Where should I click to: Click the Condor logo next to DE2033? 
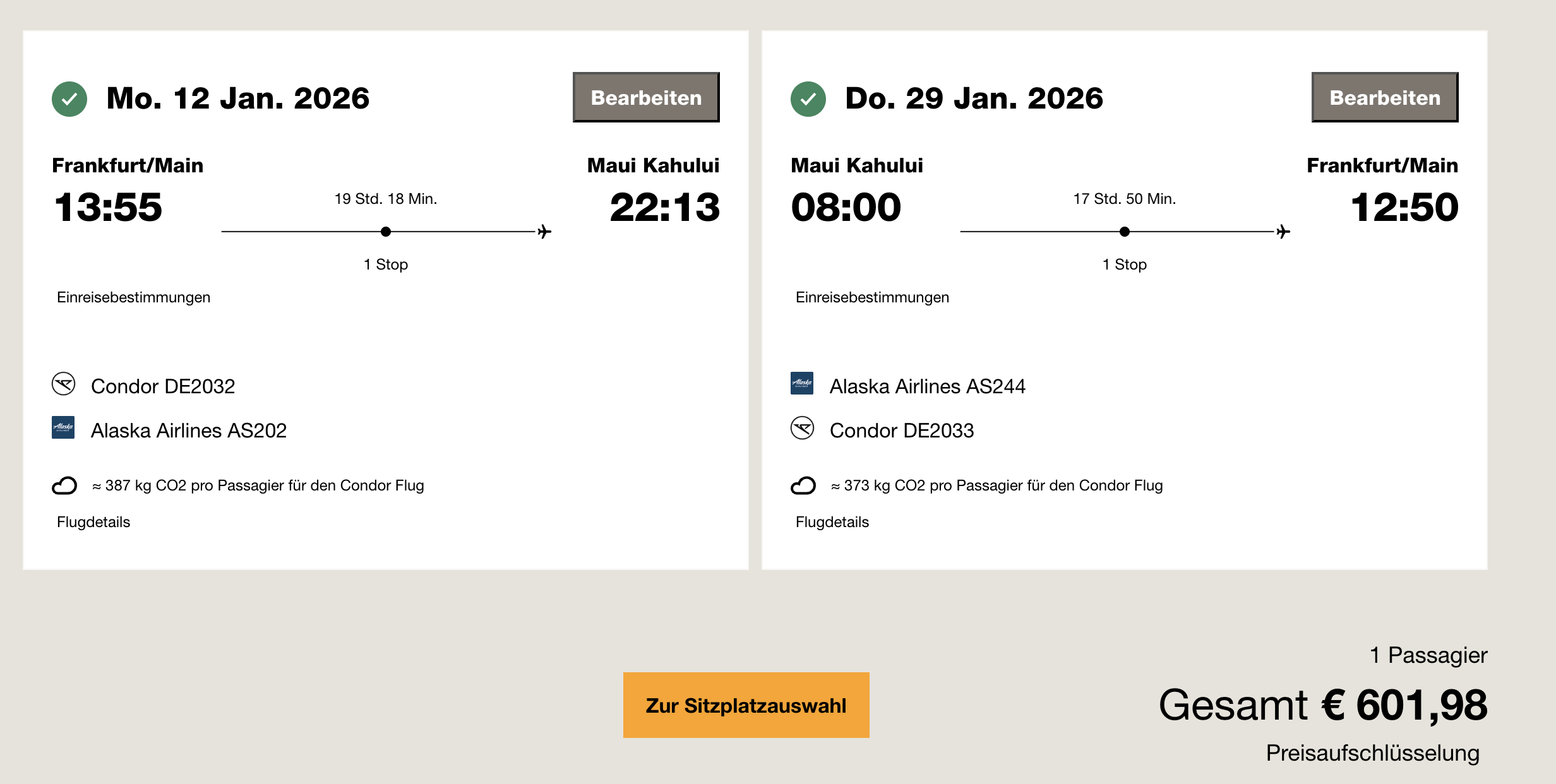coord(802,428)
